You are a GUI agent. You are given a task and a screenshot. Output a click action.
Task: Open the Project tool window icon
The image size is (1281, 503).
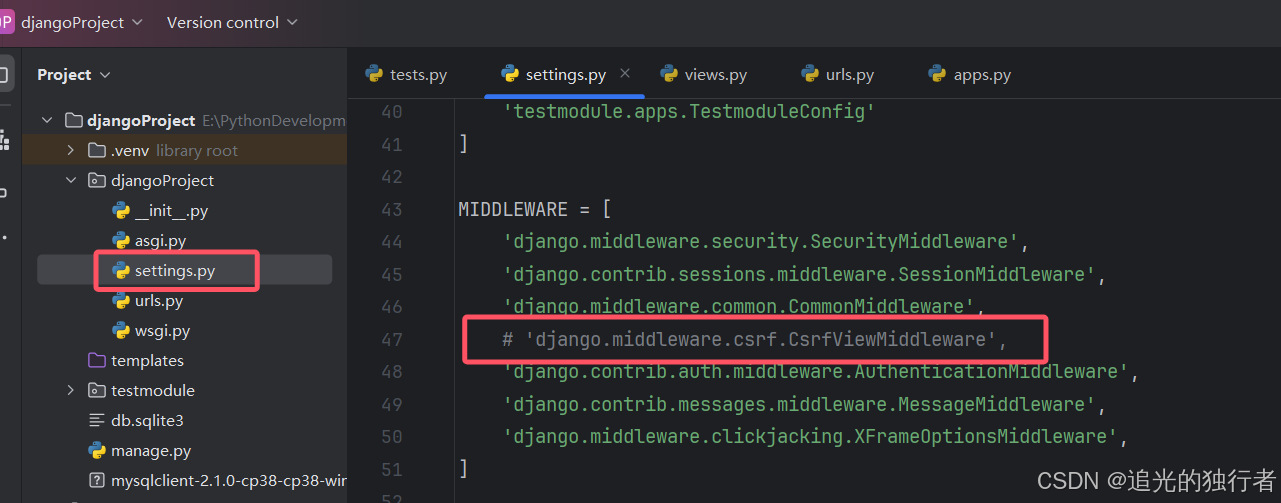[5, 75]
